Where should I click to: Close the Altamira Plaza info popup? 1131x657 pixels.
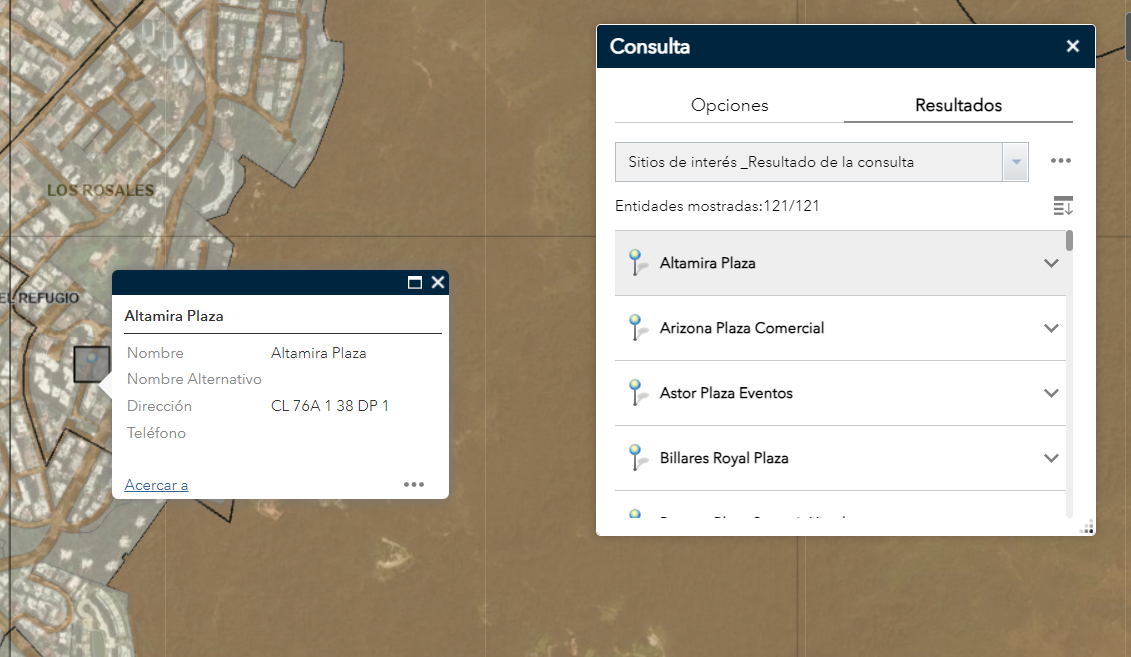tap(437, 283)
